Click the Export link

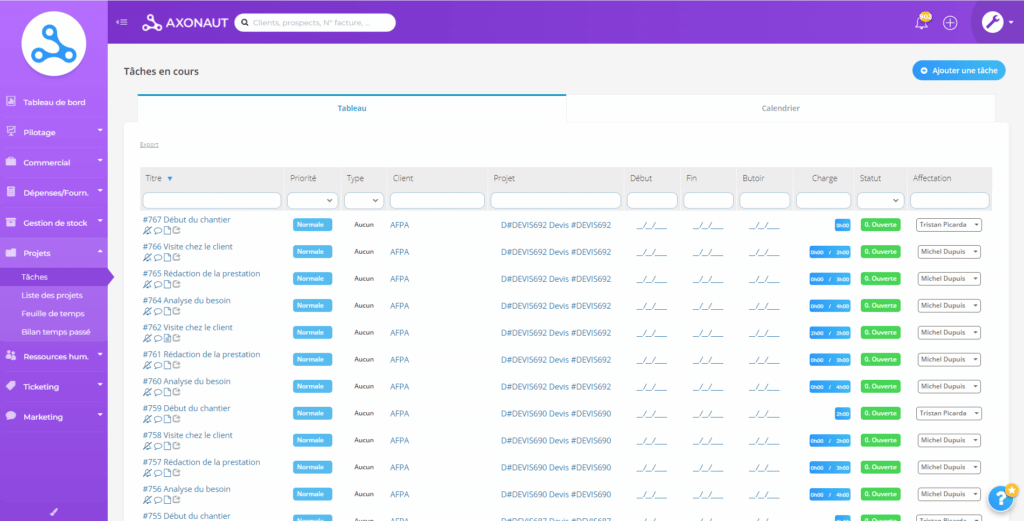pos(149,145)
